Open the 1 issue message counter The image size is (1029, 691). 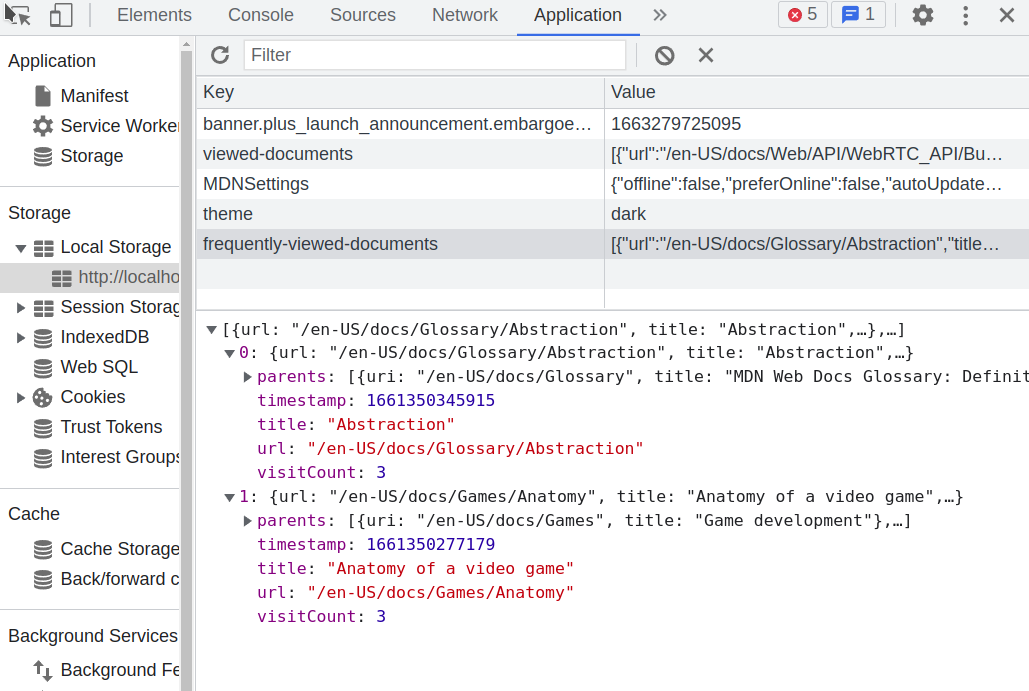tap(858, 14)
